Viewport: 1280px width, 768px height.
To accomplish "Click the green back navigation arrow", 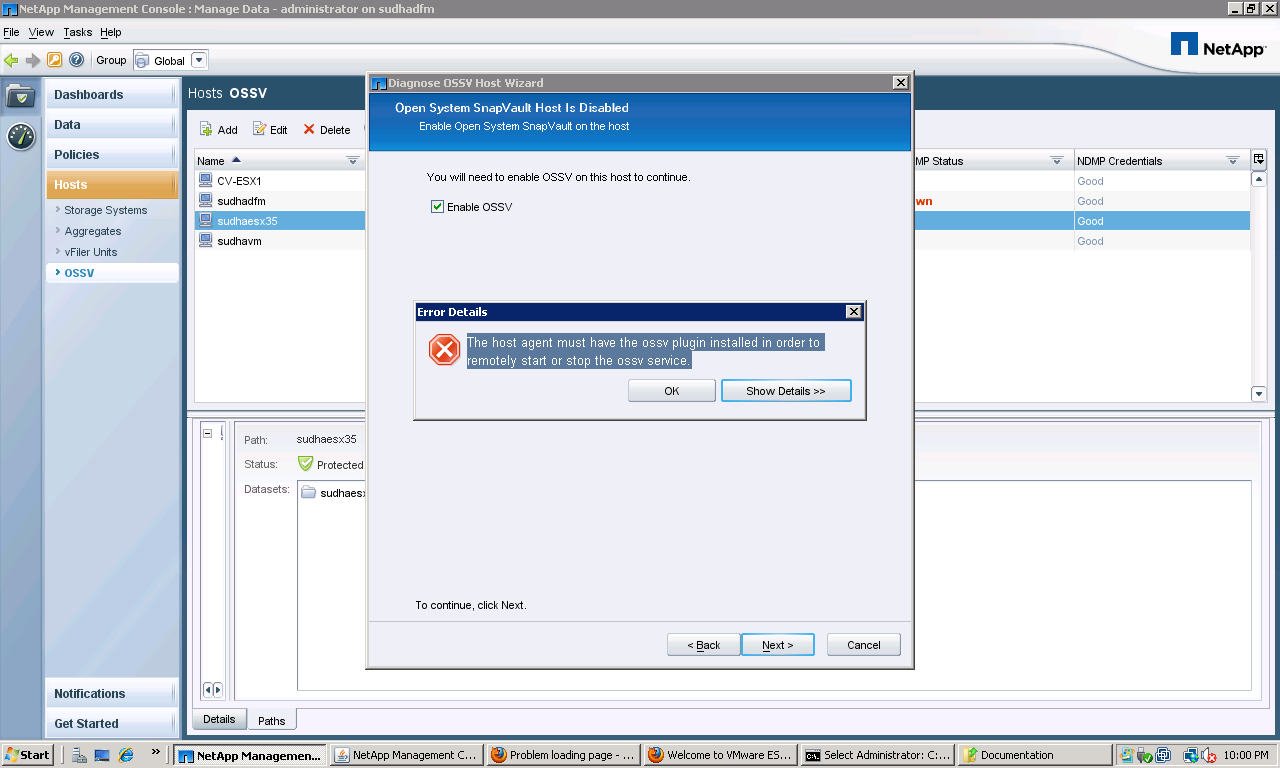I will pos(11,60).
